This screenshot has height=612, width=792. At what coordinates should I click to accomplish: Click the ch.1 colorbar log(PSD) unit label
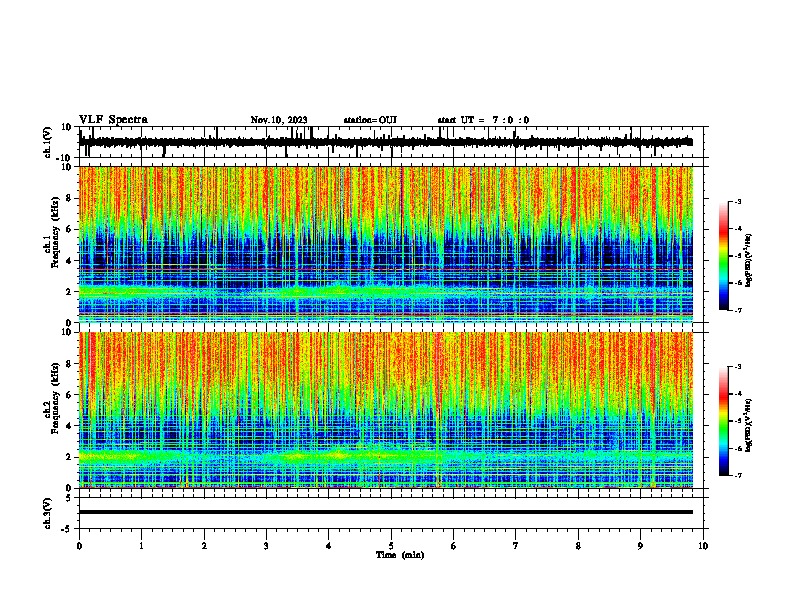(x=748, y=261)
